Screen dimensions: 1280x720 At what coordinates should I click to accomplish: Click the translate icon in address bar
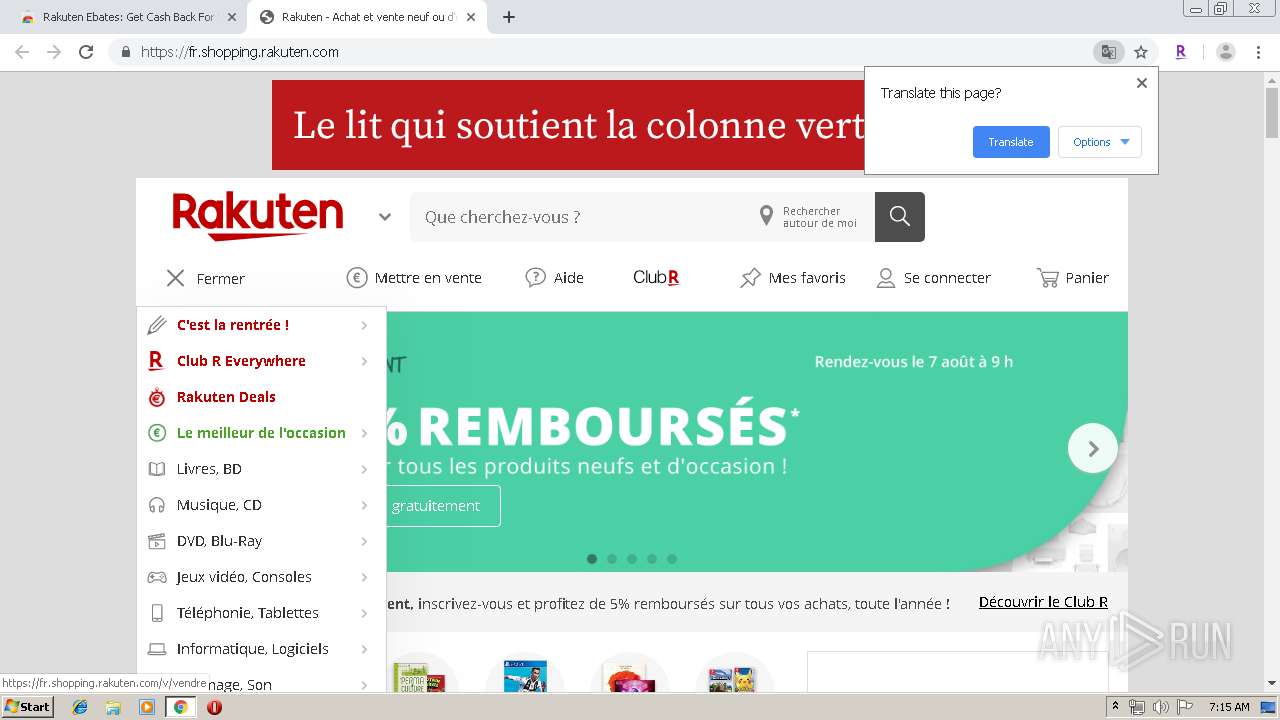[1108, 52]
